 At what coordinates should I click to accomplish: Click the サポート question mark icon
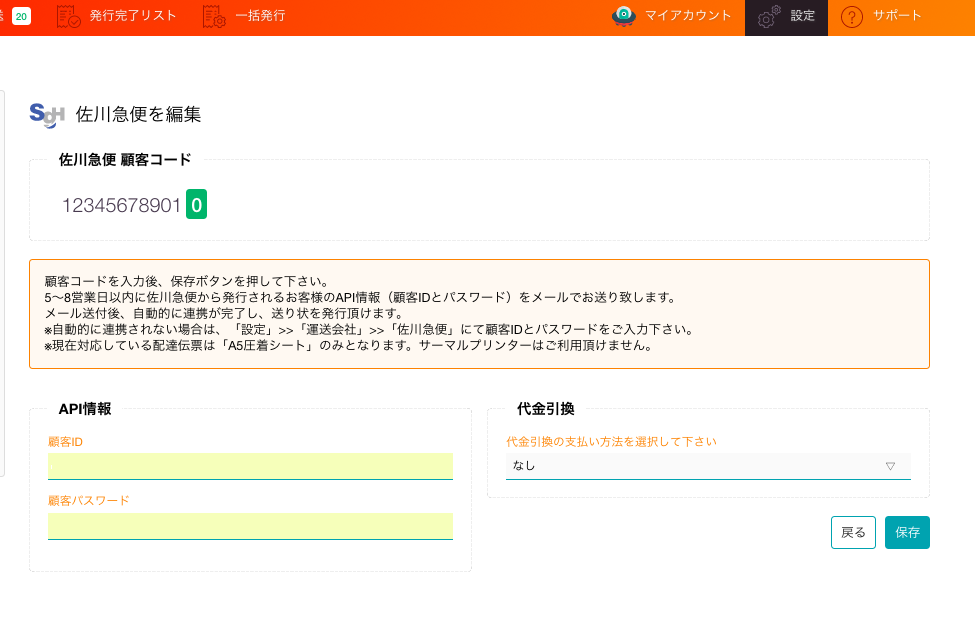(x=852, y=17)
